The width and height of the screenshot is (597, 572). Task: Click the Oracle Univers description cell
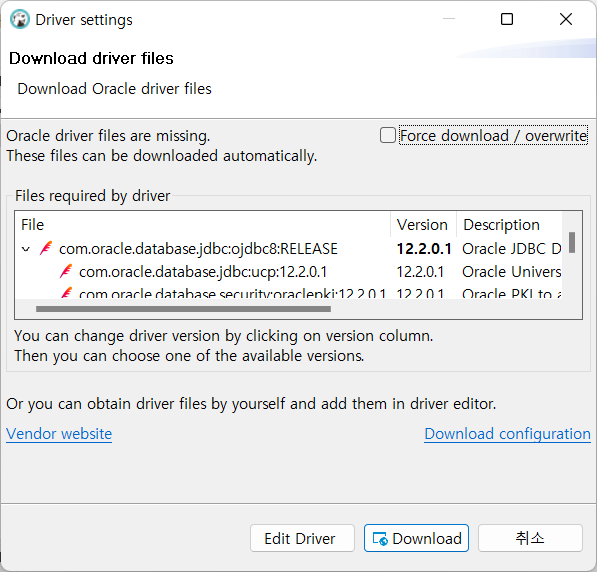pos(511,272)
